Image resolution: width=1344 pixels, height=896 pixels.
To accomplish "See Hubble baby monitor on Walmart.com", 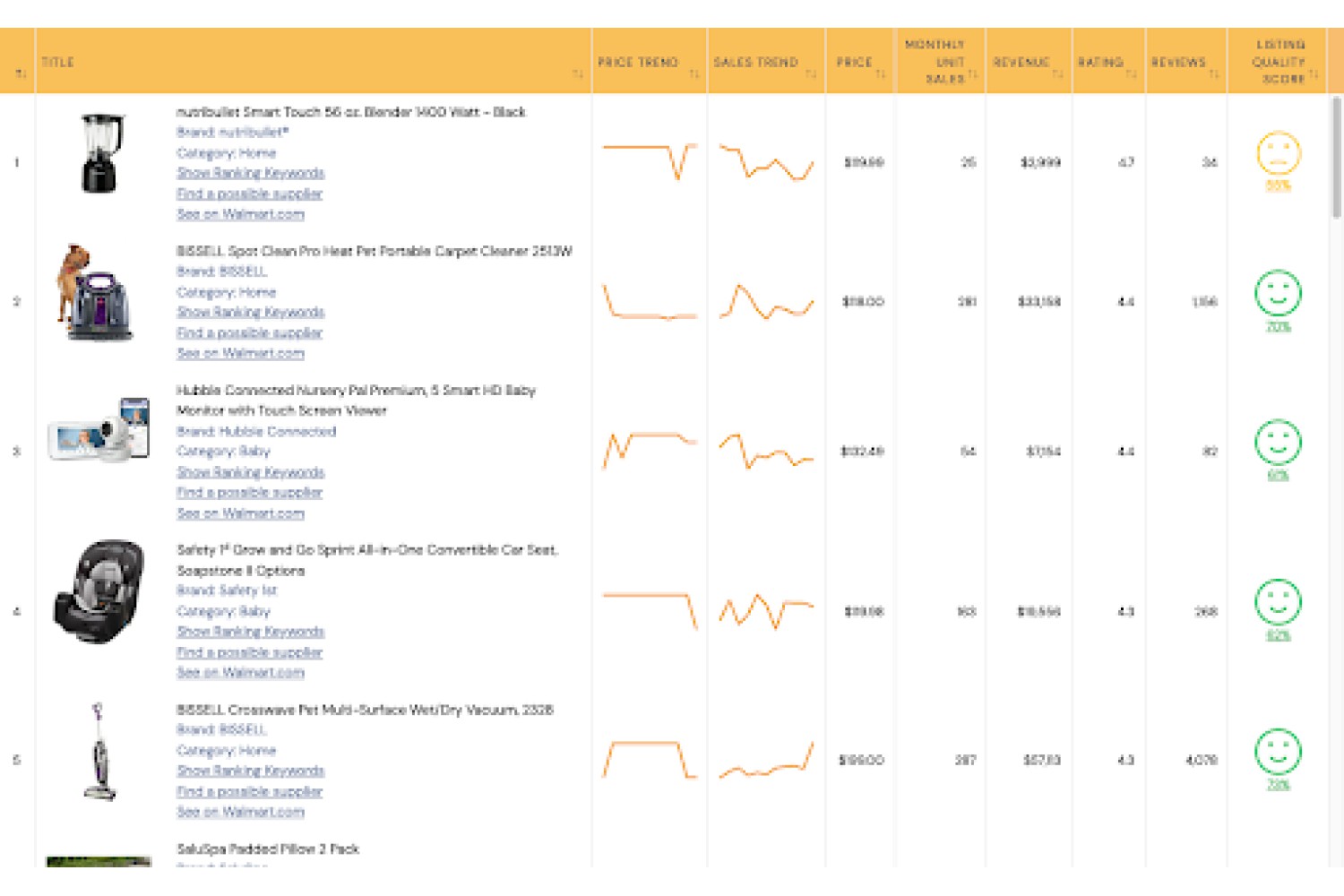I will tap(240, 513).
